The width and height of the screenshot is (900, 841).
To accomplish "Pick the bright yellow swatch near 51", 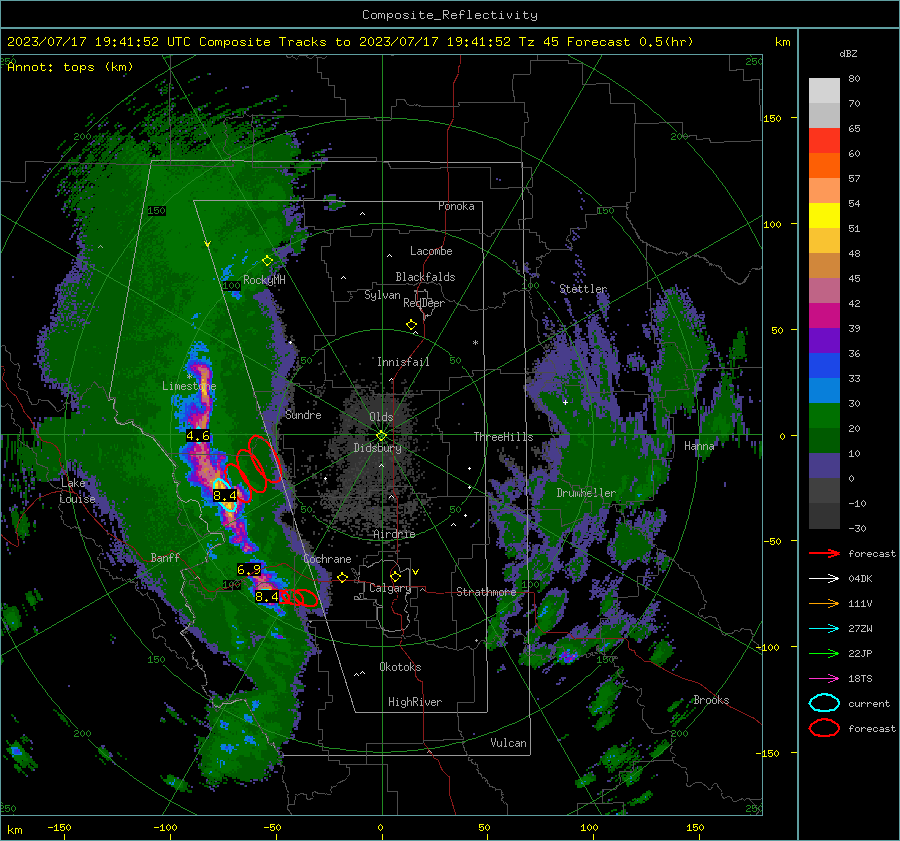I will pyautogui.click(x=824, y=216).
